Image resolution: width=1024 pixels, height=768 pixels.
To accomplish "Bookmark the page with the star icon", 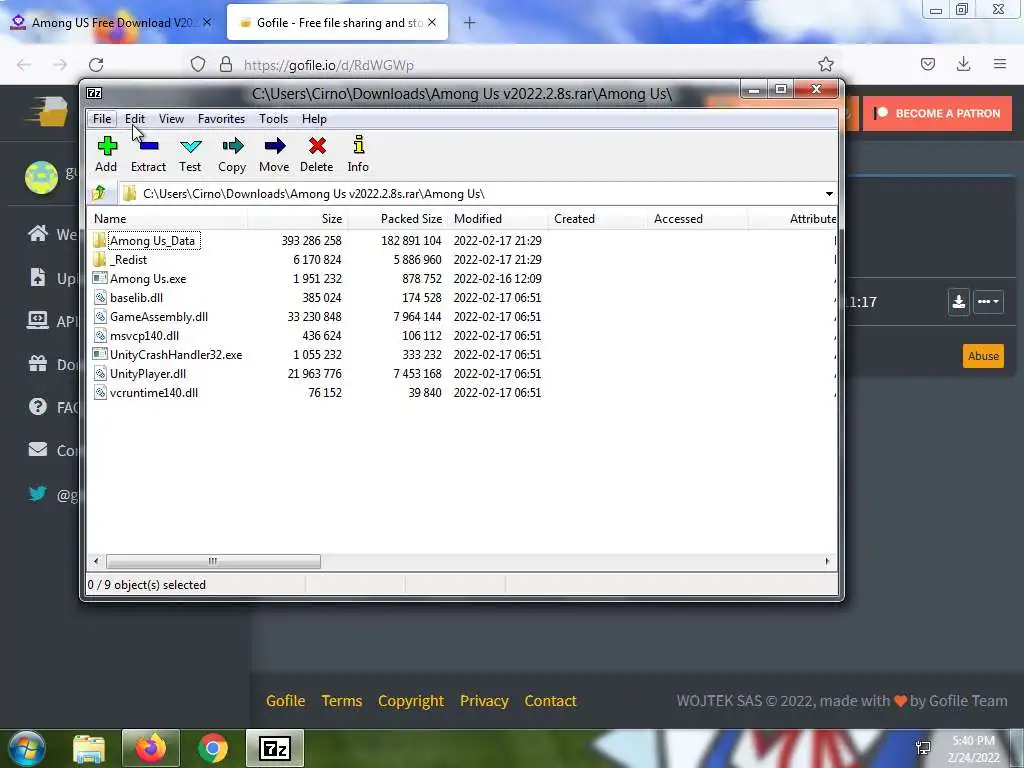I will tap(825, 64).
